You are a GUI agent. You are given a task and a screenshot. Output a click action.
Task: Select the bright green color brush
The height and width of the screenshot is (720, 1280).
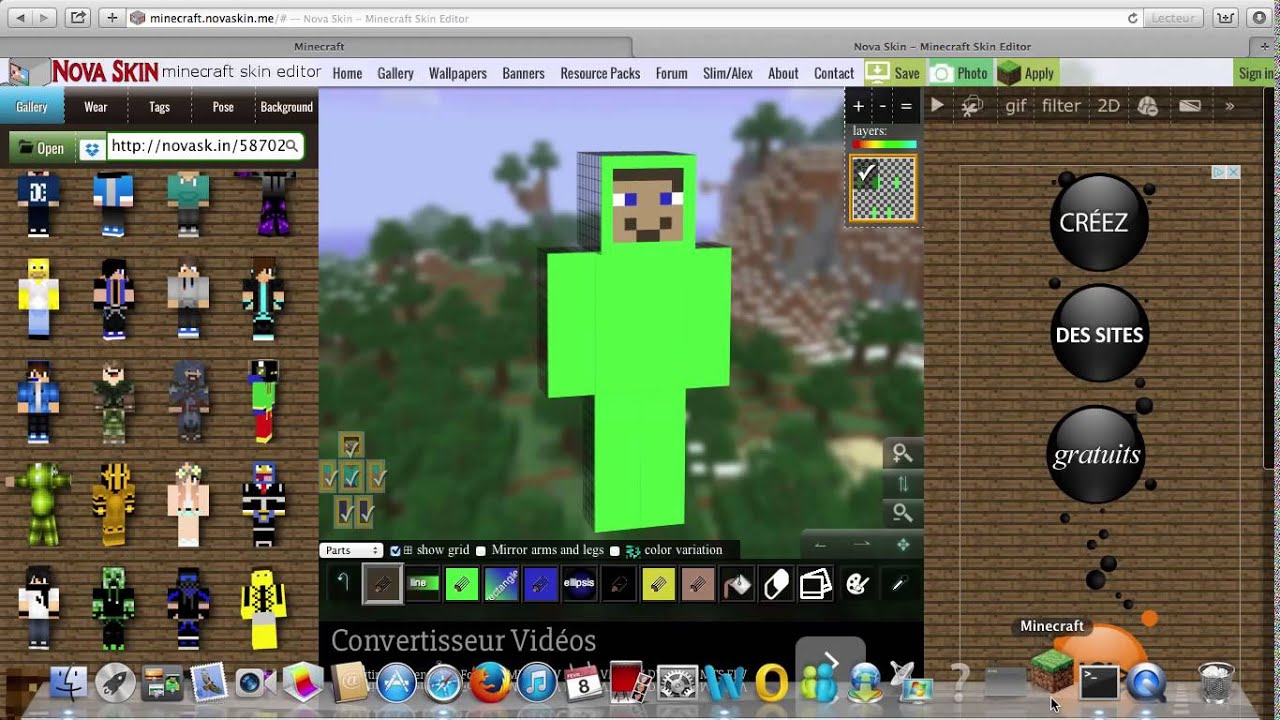click(461, 584)
